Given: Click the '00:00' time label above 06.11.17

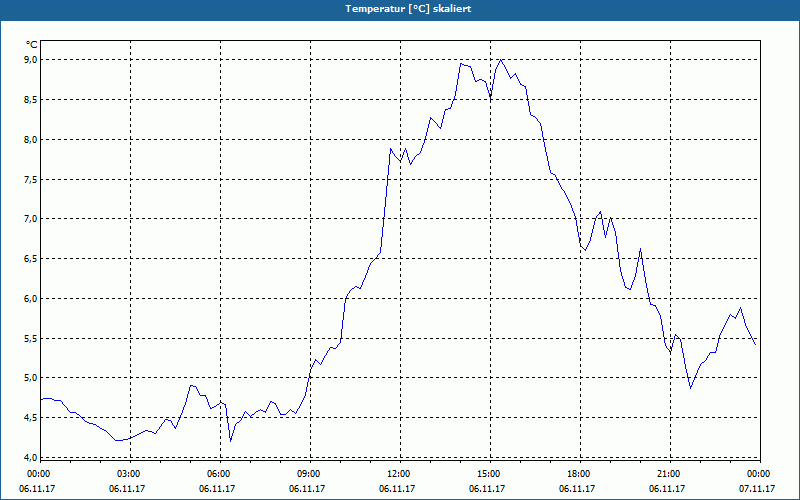Looking at the screenshot, I should [38, 474].
